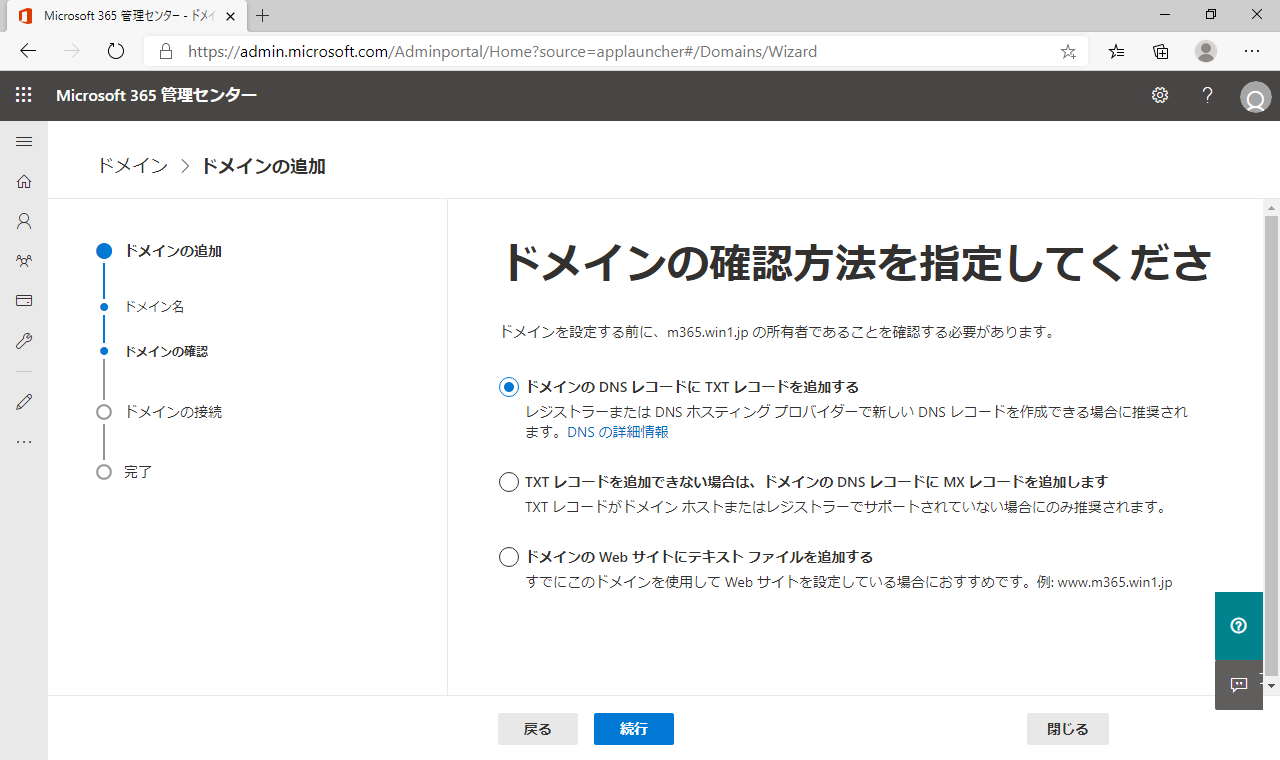Open browser collections icon
The image size is (1280, 760).
(1161, 52)
